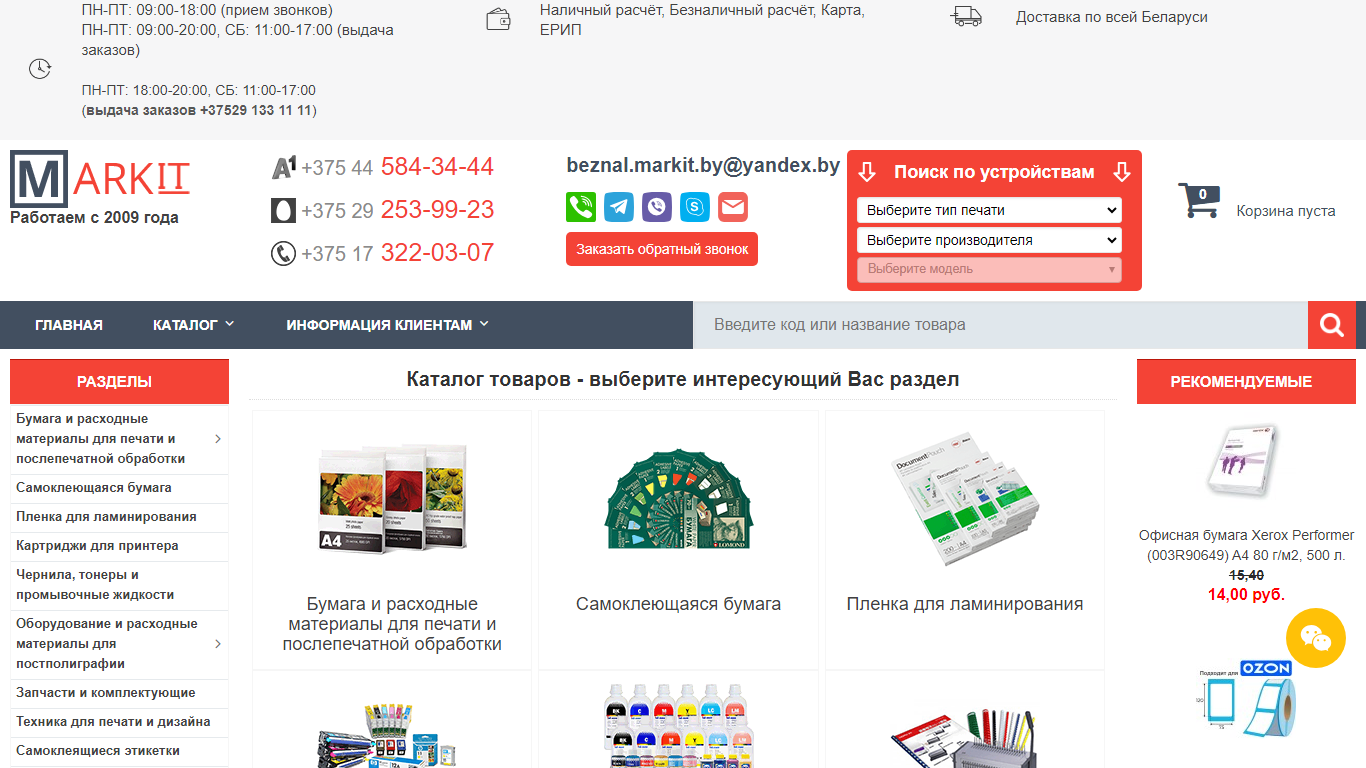Open the Telegram contact icon

619,207
